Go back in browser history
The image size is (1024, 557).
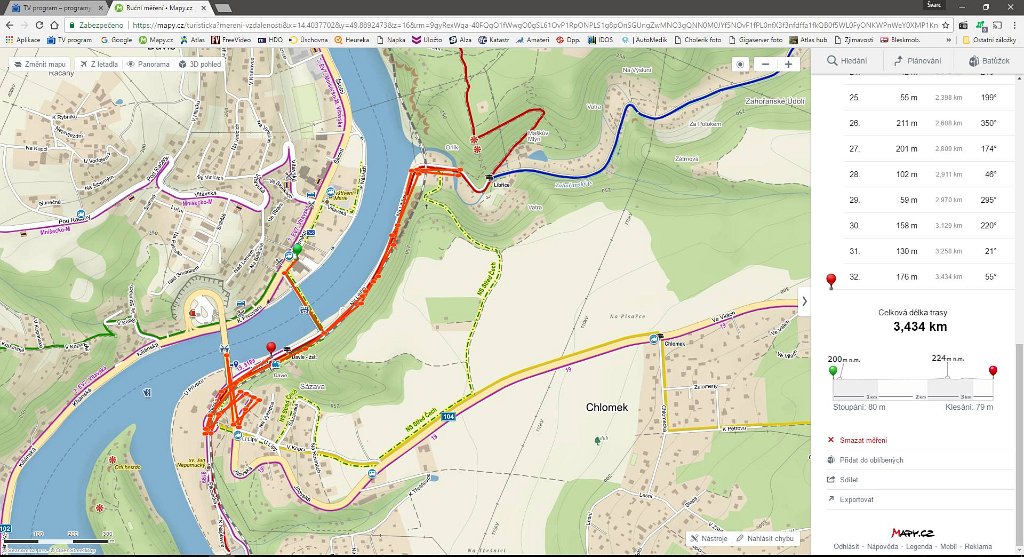coord(9,25)
